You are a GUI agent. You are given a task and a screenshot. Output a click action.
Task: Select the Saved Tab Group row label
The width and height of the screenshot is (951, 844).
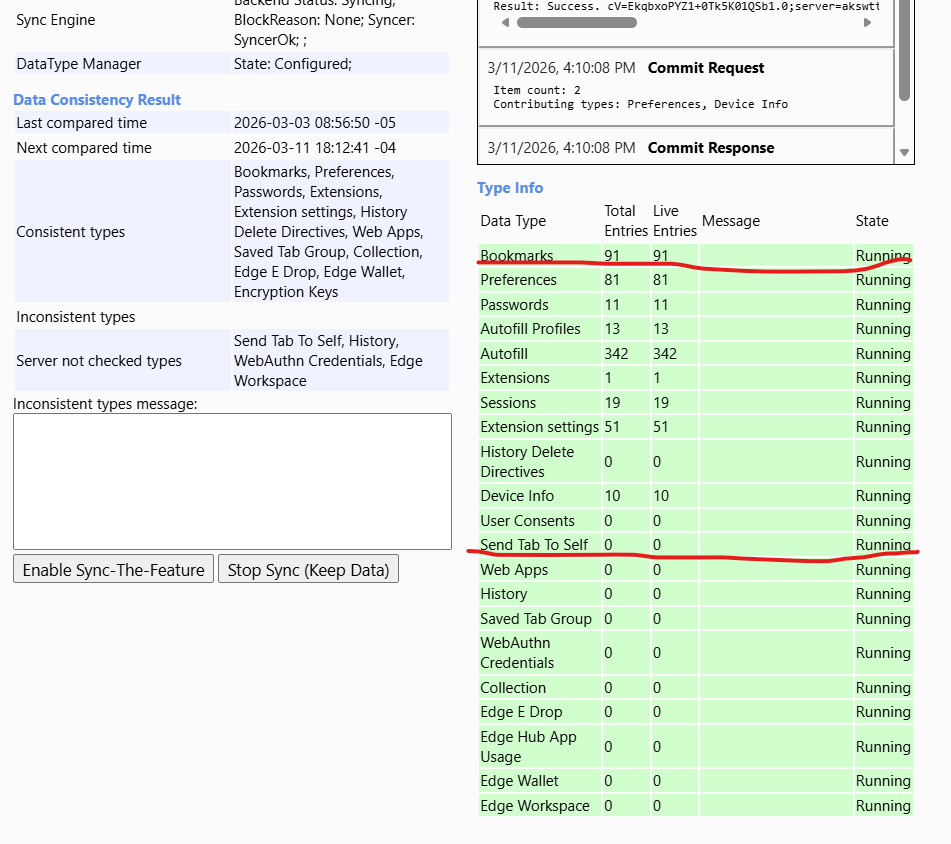(x=536, y=618)
